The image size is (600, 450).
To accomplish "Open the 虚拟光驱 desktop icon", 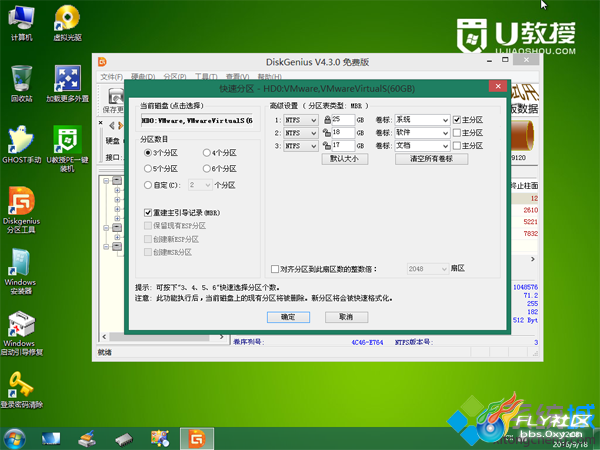I will [x=67, y=23].
